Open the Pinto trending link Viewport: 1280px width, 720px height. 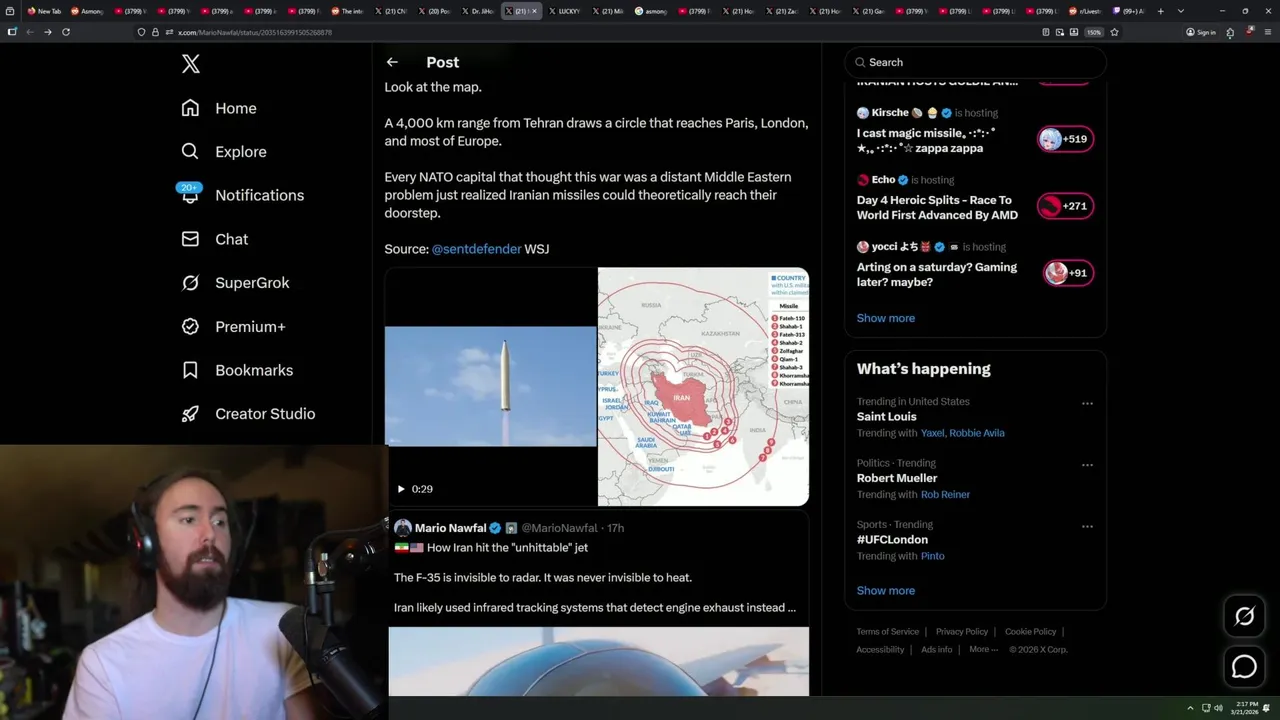tap(932, 556)
